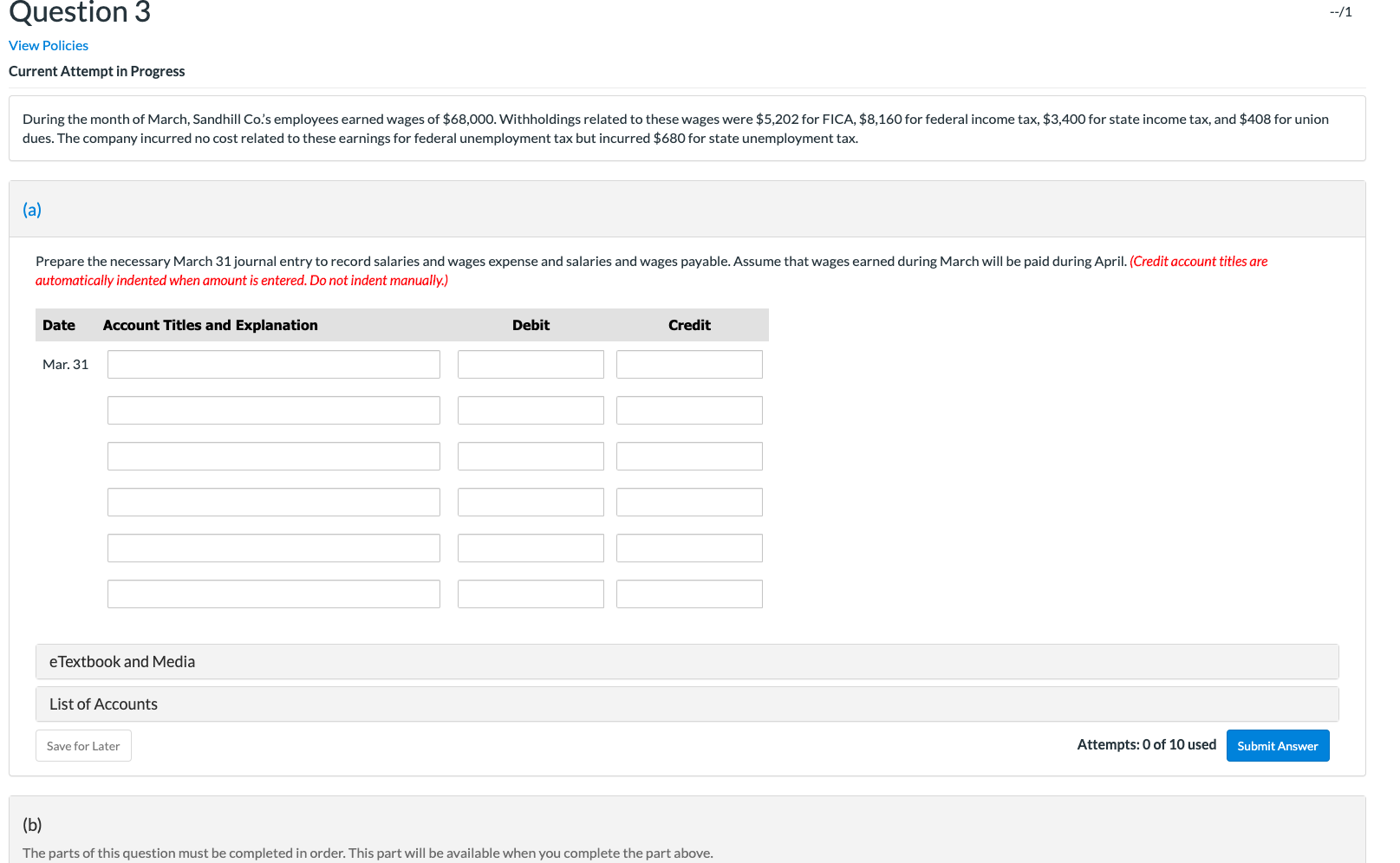Select the third row Credit field
This screenshot has height=863, width=1400.
click(688, 456)
